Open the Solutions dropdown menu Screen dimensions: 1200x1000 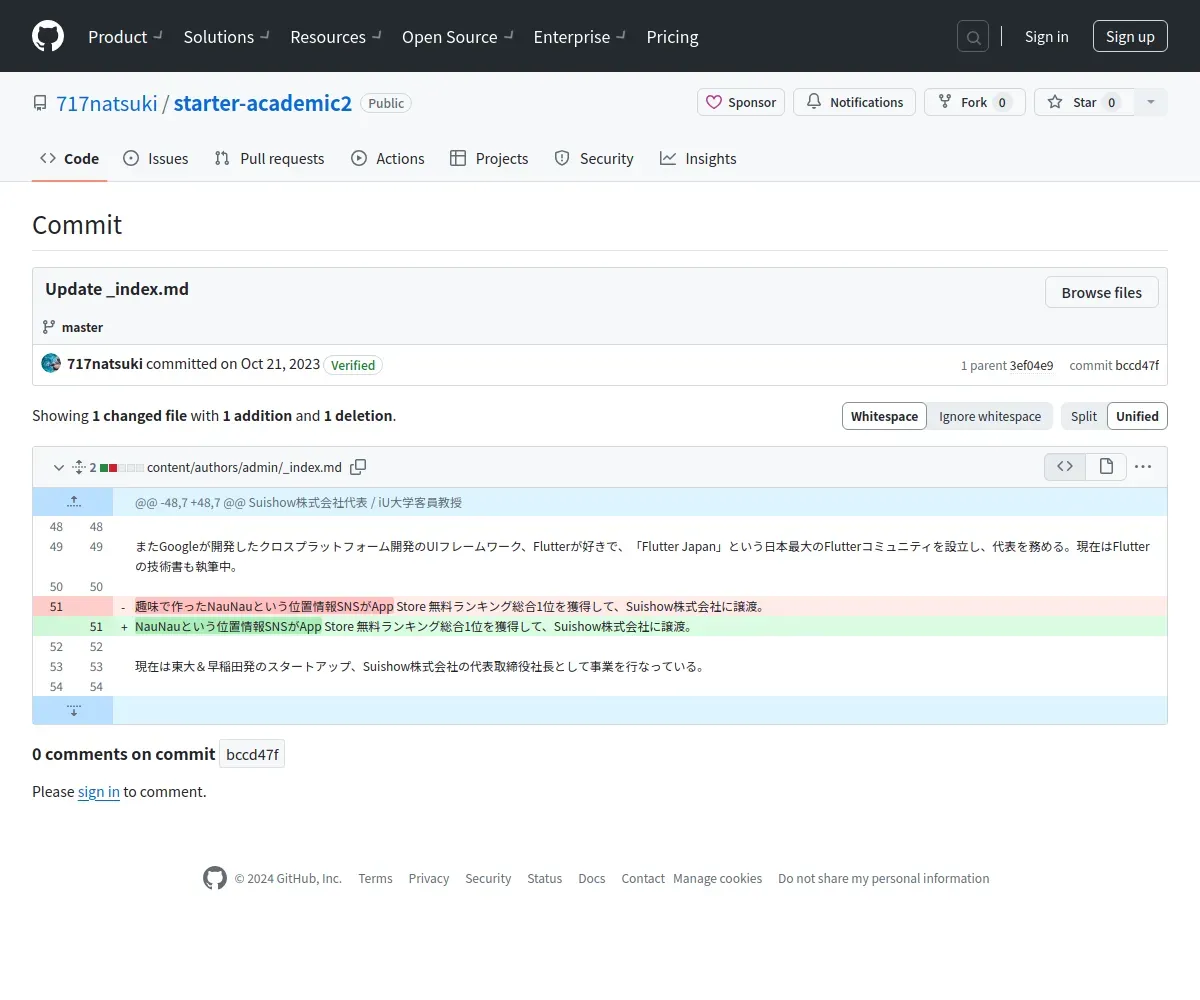point(227,37)
